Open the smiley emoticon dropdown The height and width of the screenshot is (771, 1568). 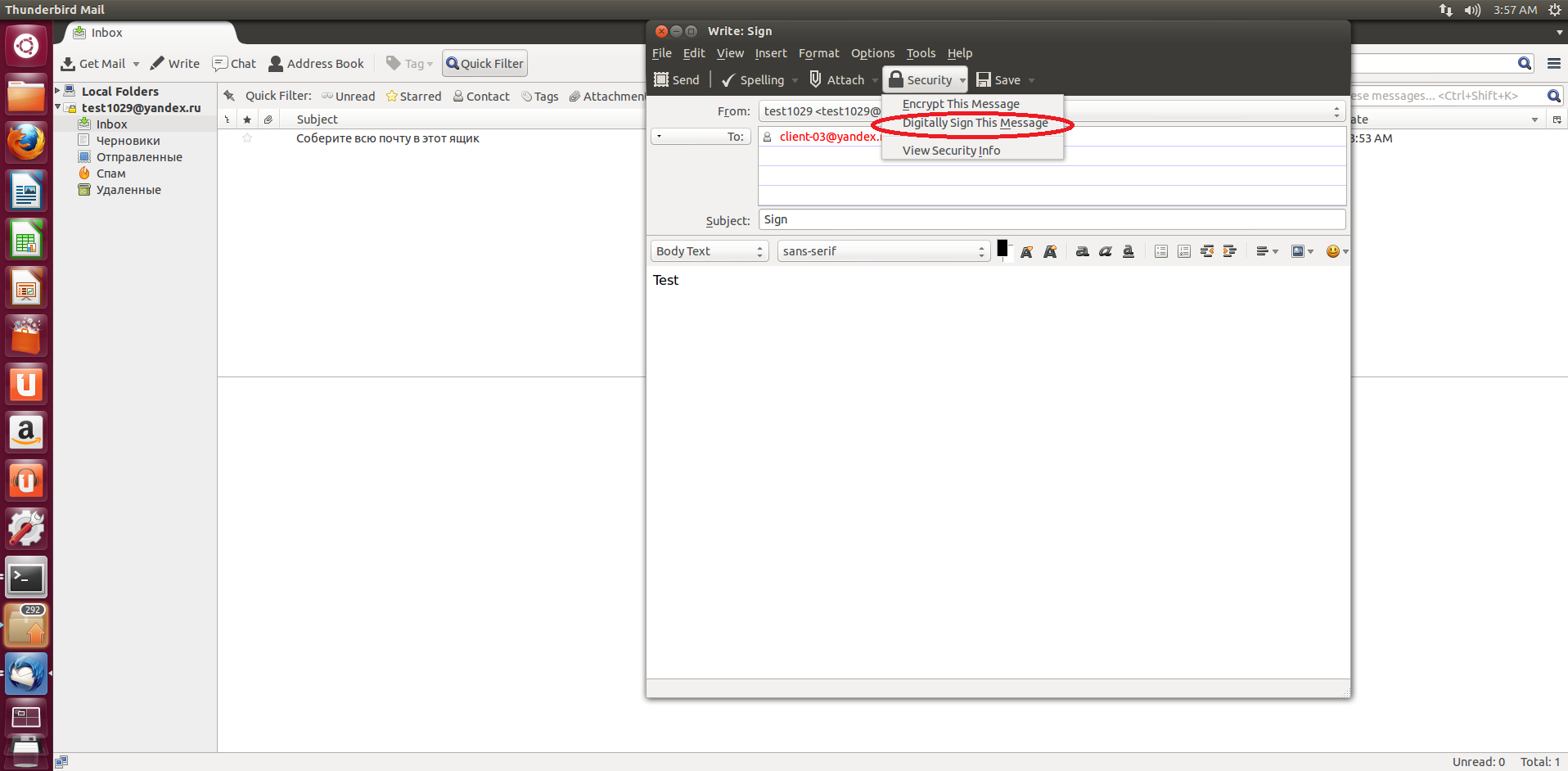click(1337, 251)
